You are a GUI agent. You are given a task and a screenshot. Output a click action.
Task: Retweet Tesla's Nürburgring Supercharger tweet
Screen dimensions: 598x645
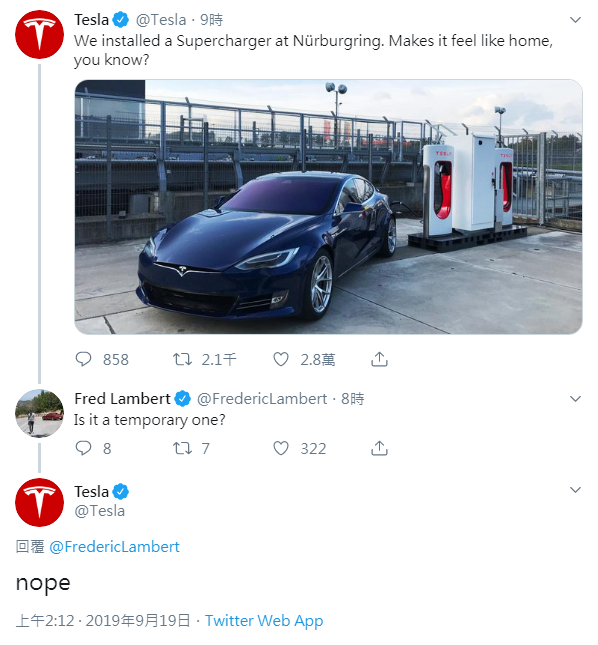(182, 359)
